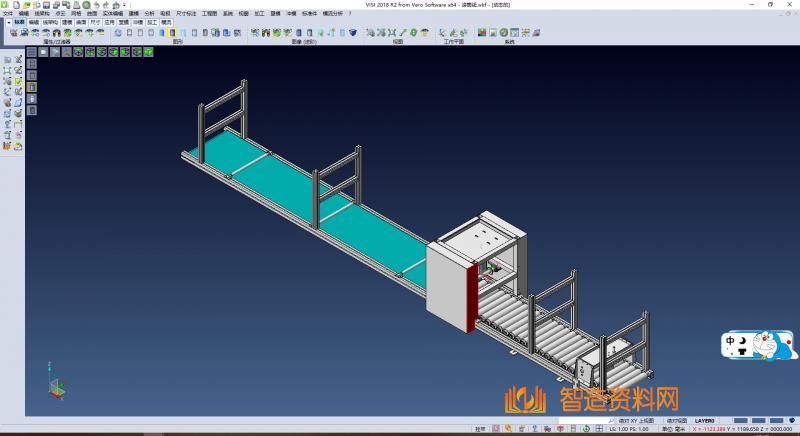Click the save icon in quick access toolbar
The width and height of the screenshot is (800, 436).
click(x=47, y=5)
